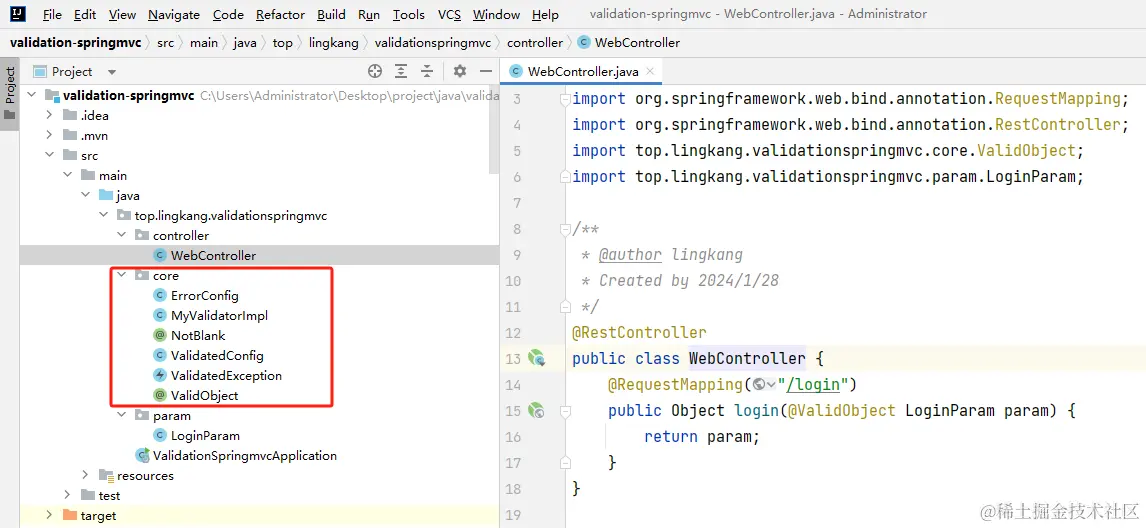1146x528 pixels.
Task: Click the IntelliJ IDEA logo icon
Action: pos(18,14)
